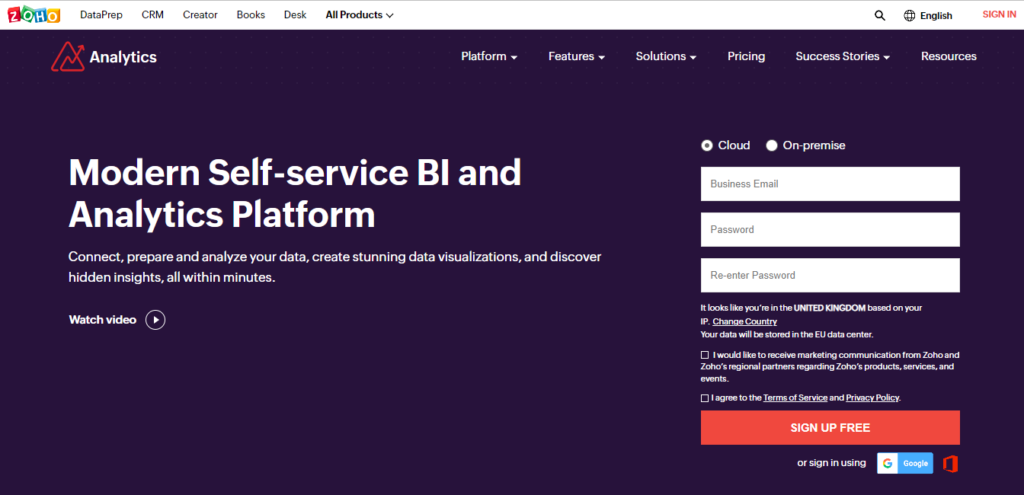Click the 'UNITED KINGDOM' text
The height and width of the screenshot is (495, 1024).
pyautogui.click(x=830, y=308)
